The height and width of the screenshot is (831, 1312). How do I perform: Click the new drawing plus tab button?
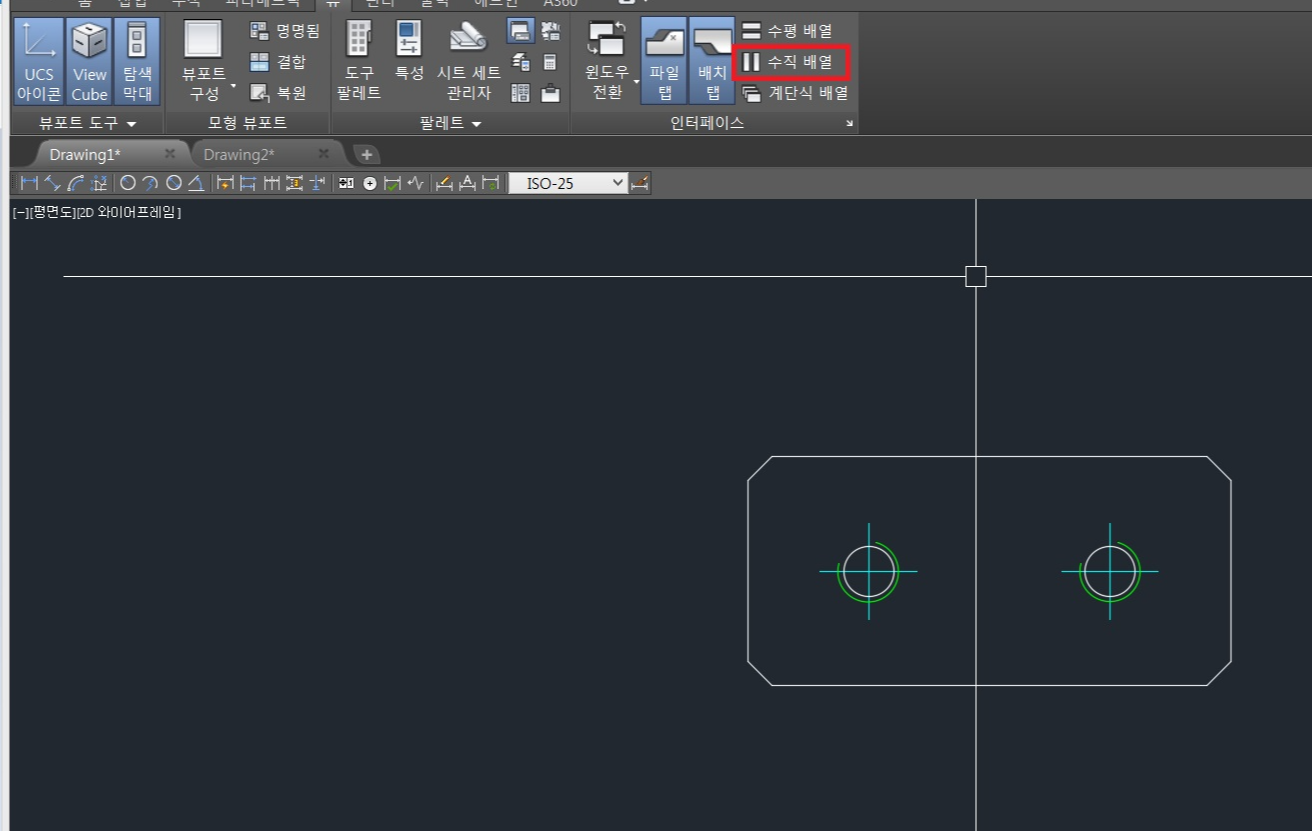[367, 154]
